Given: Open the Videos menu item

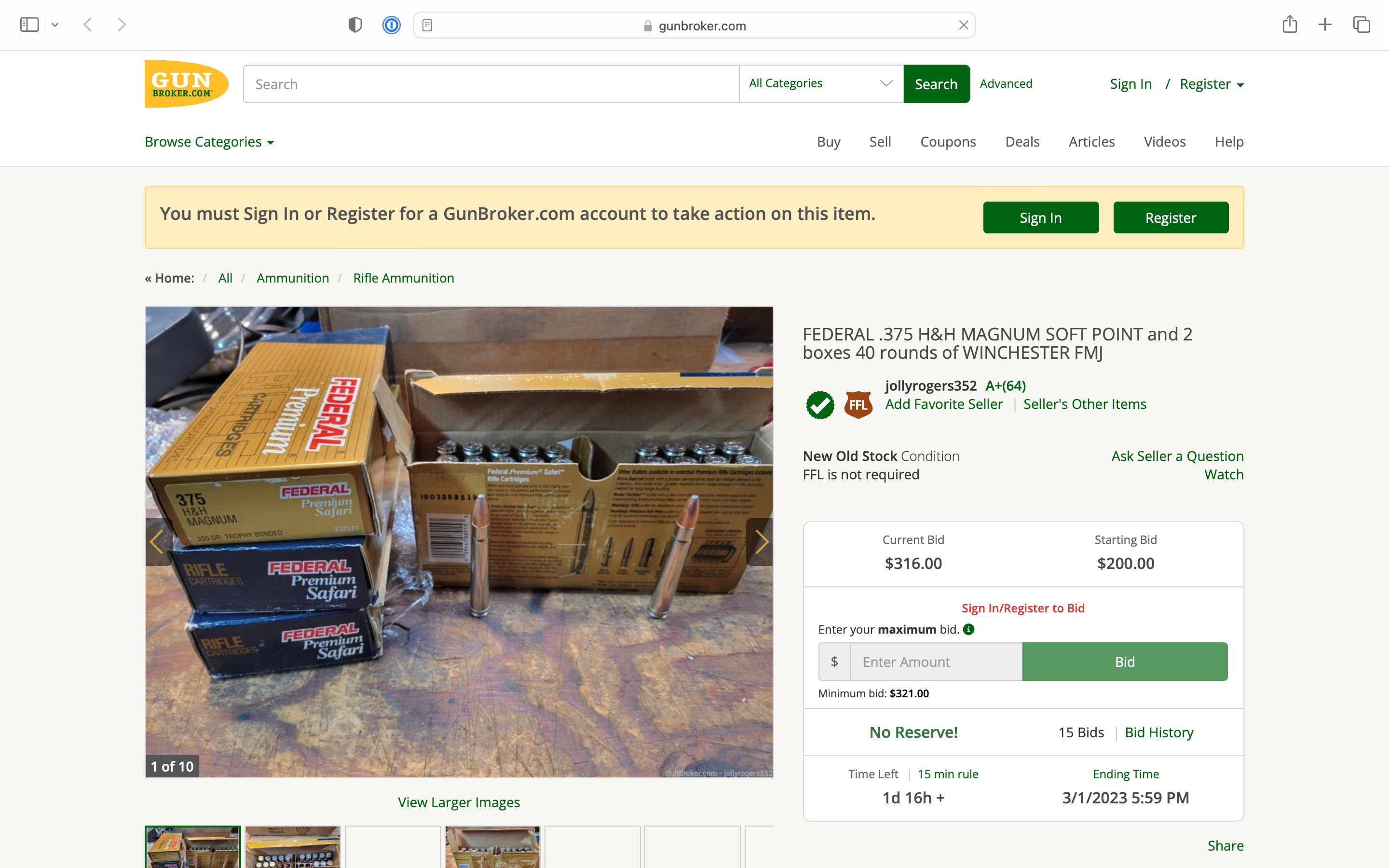Looking at the screenshot, I should click(x=1165, y=142).
